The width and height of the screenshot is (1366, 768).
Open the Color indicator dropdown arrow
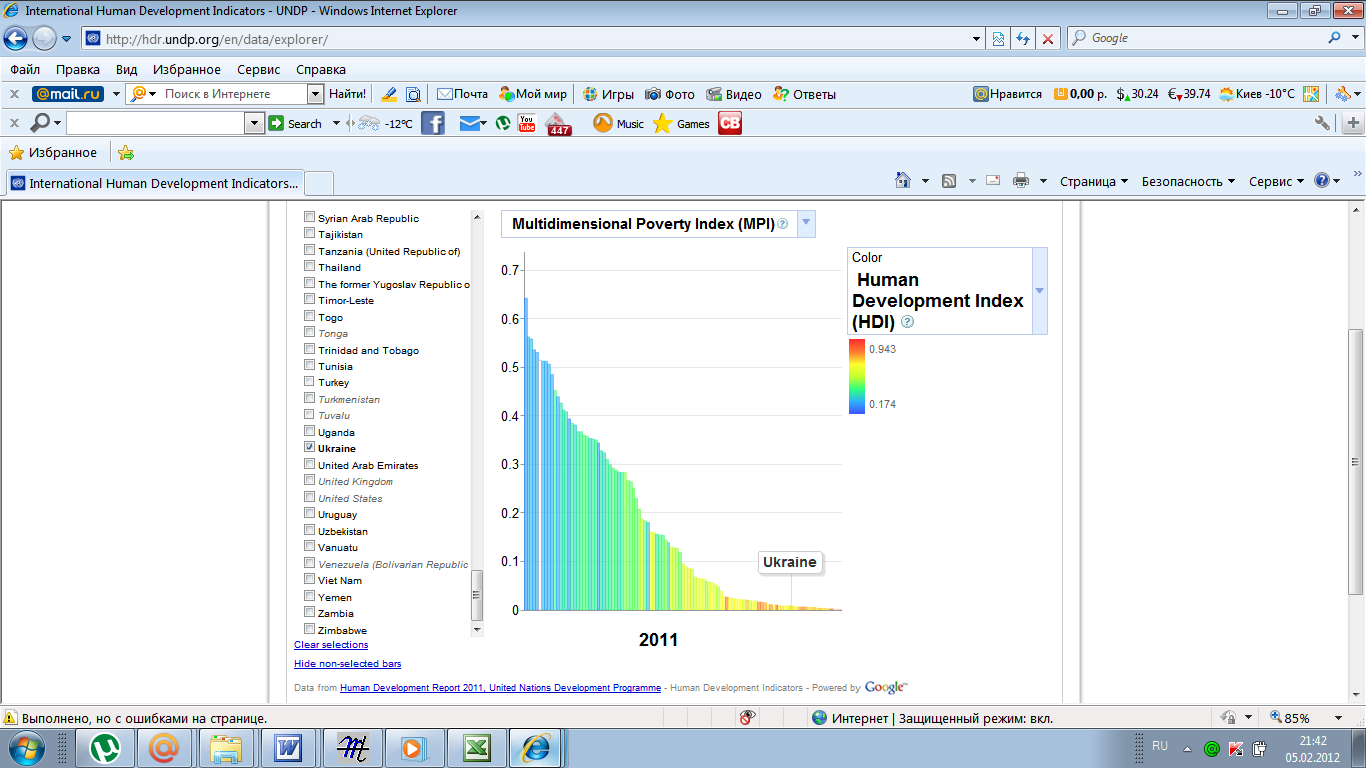tap(1039, 291)
